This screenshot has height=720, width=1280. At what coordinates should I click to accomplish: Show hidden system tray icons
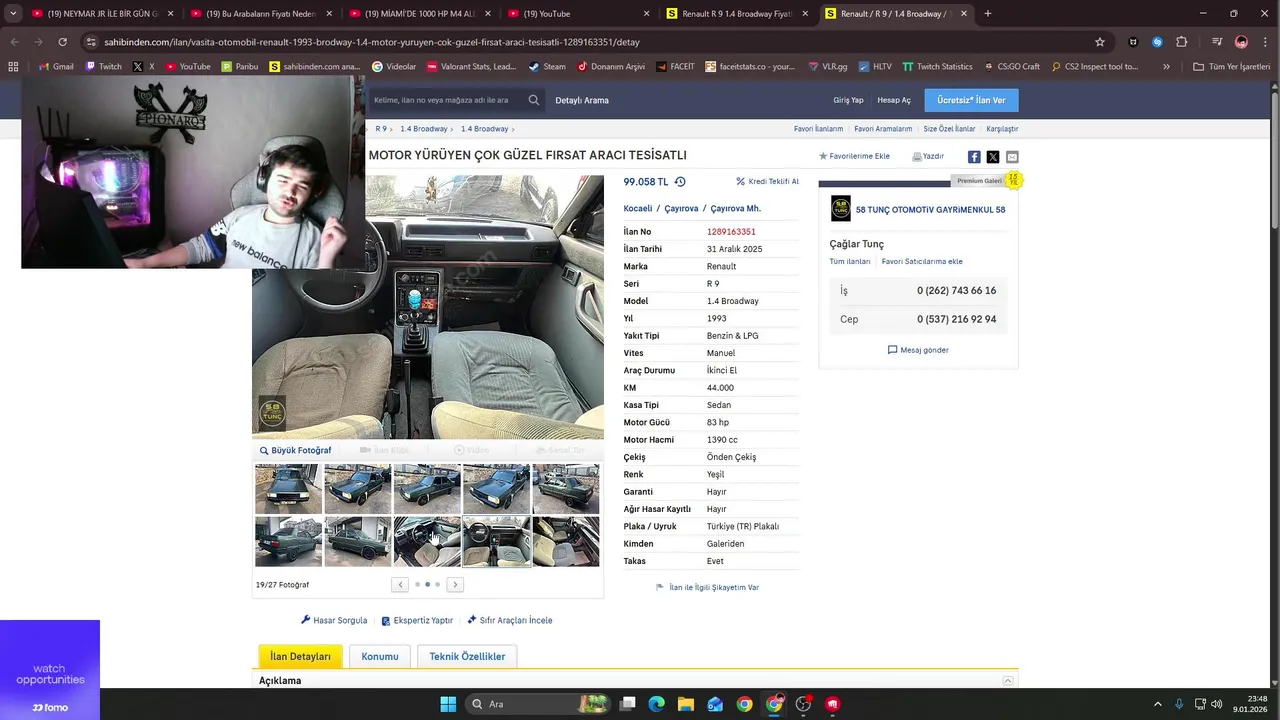point(1158,704)
